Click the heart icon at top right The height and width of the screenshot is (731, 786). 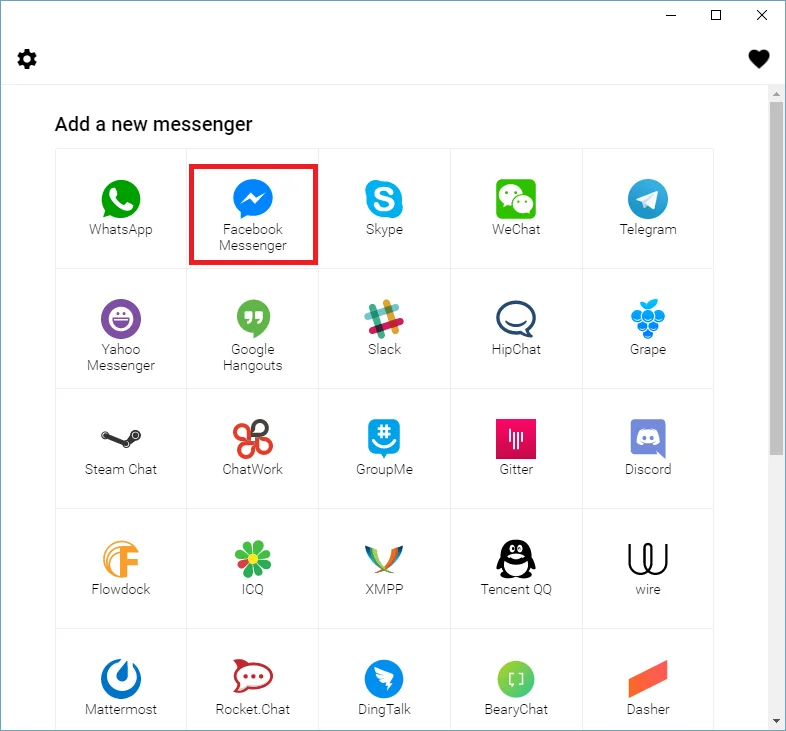759,59
